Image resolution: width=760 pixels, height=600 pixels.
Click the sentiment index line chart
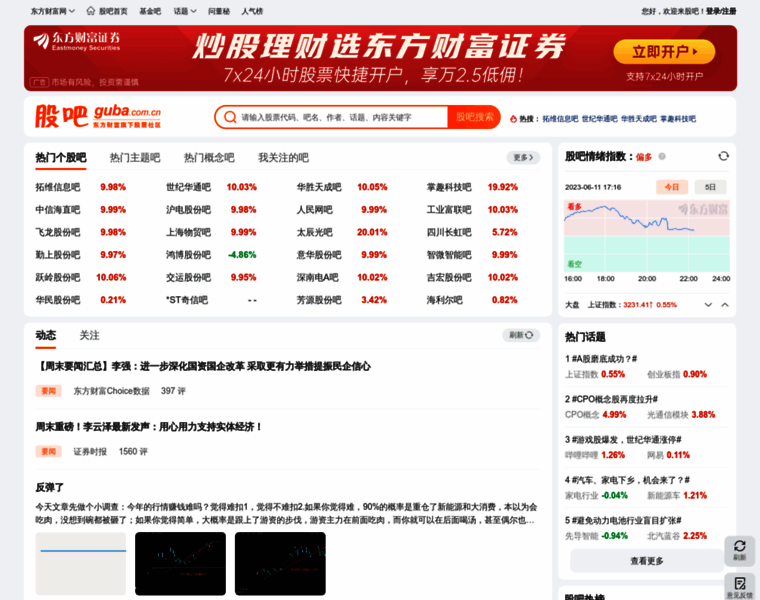(x=647, y=236)
